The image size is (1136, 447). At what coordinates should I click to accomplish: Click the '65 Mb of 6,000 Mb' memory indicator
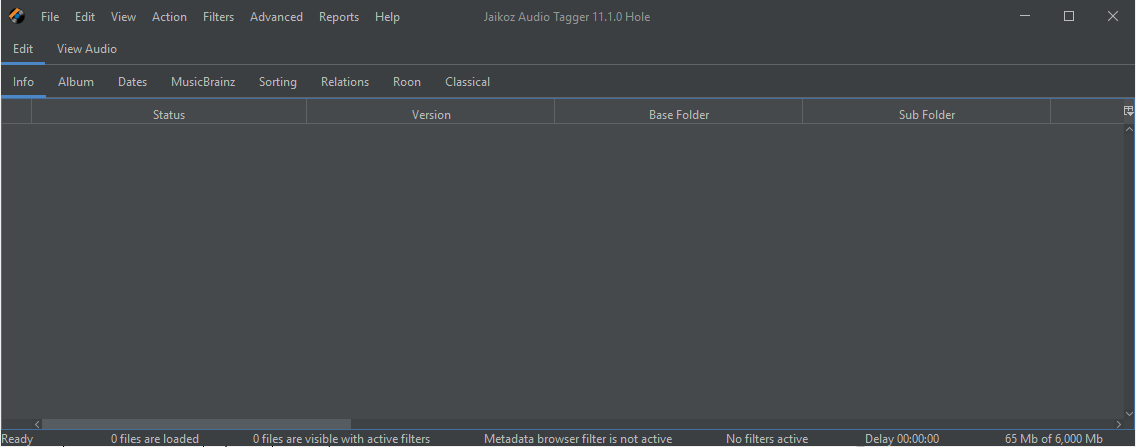[x=1054, y=439]
